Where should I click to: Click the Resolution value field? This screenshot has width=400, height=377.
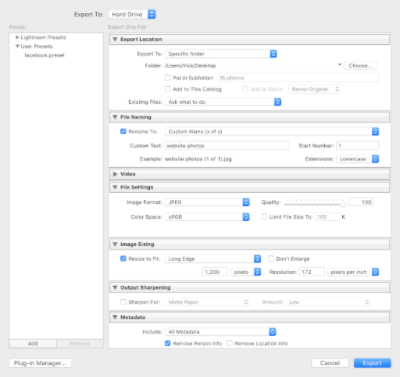click(x=312, y=272)
